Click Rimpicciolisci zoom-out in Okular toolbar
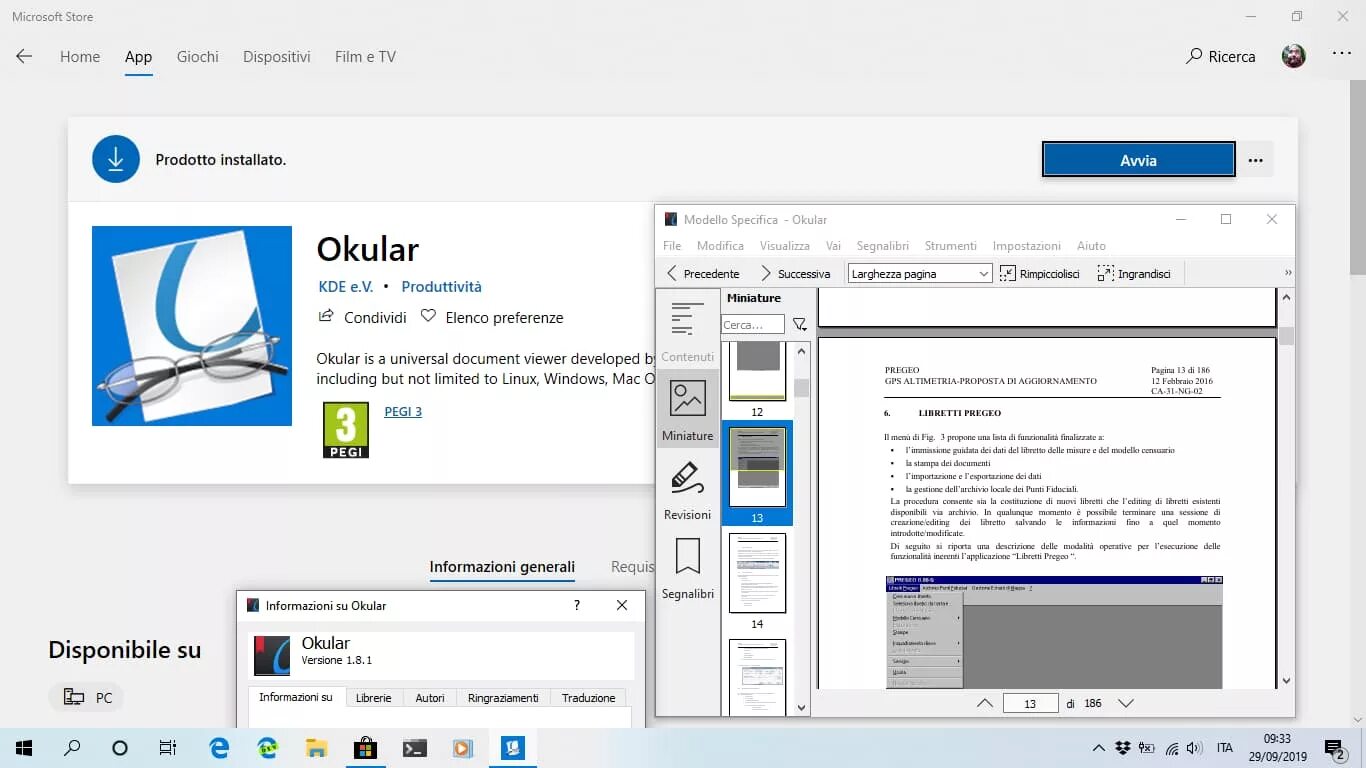 (1040, 273)
